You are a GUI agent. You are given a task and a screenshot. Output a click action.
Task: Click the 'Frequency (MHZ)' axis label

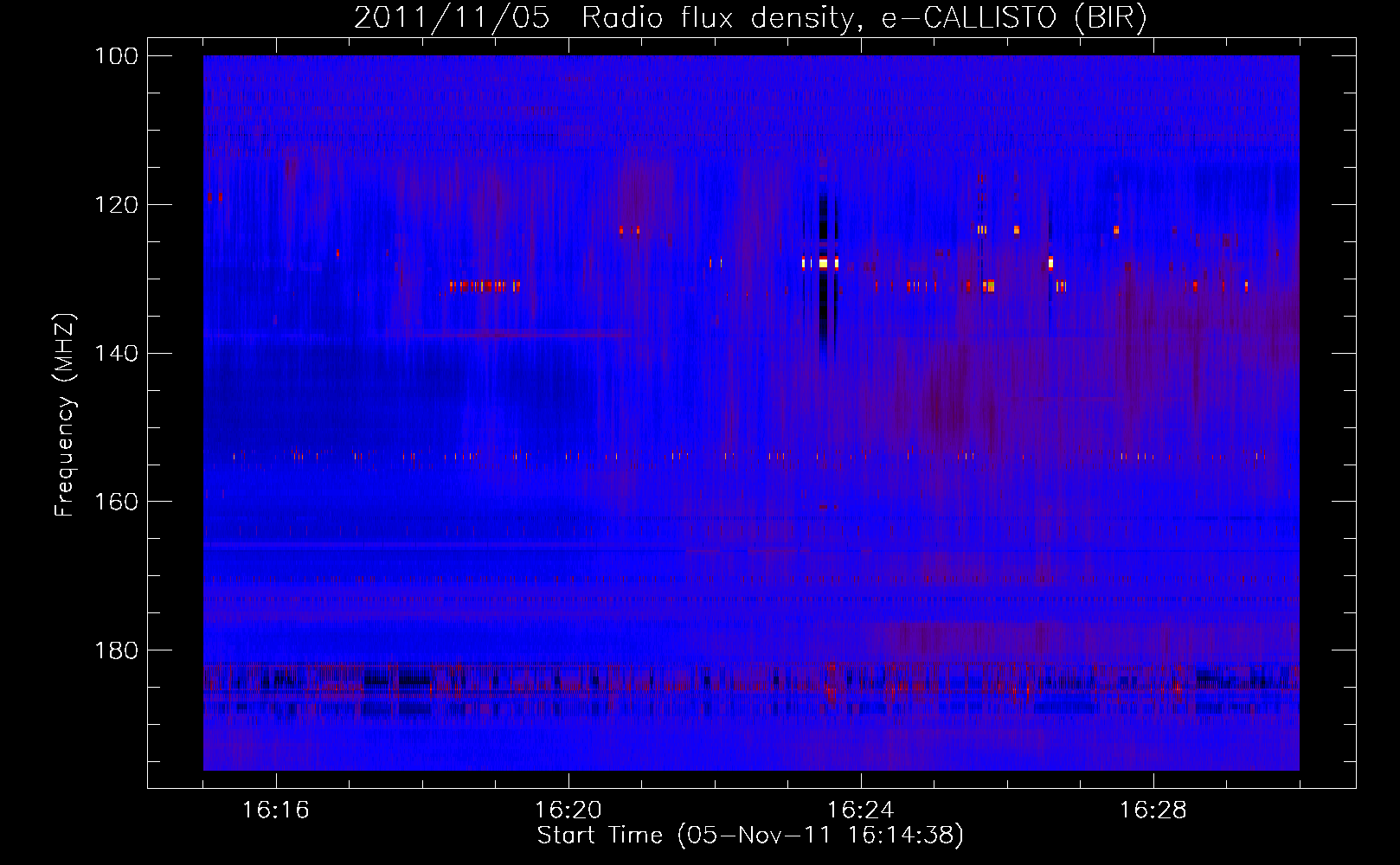pos(65,414)
